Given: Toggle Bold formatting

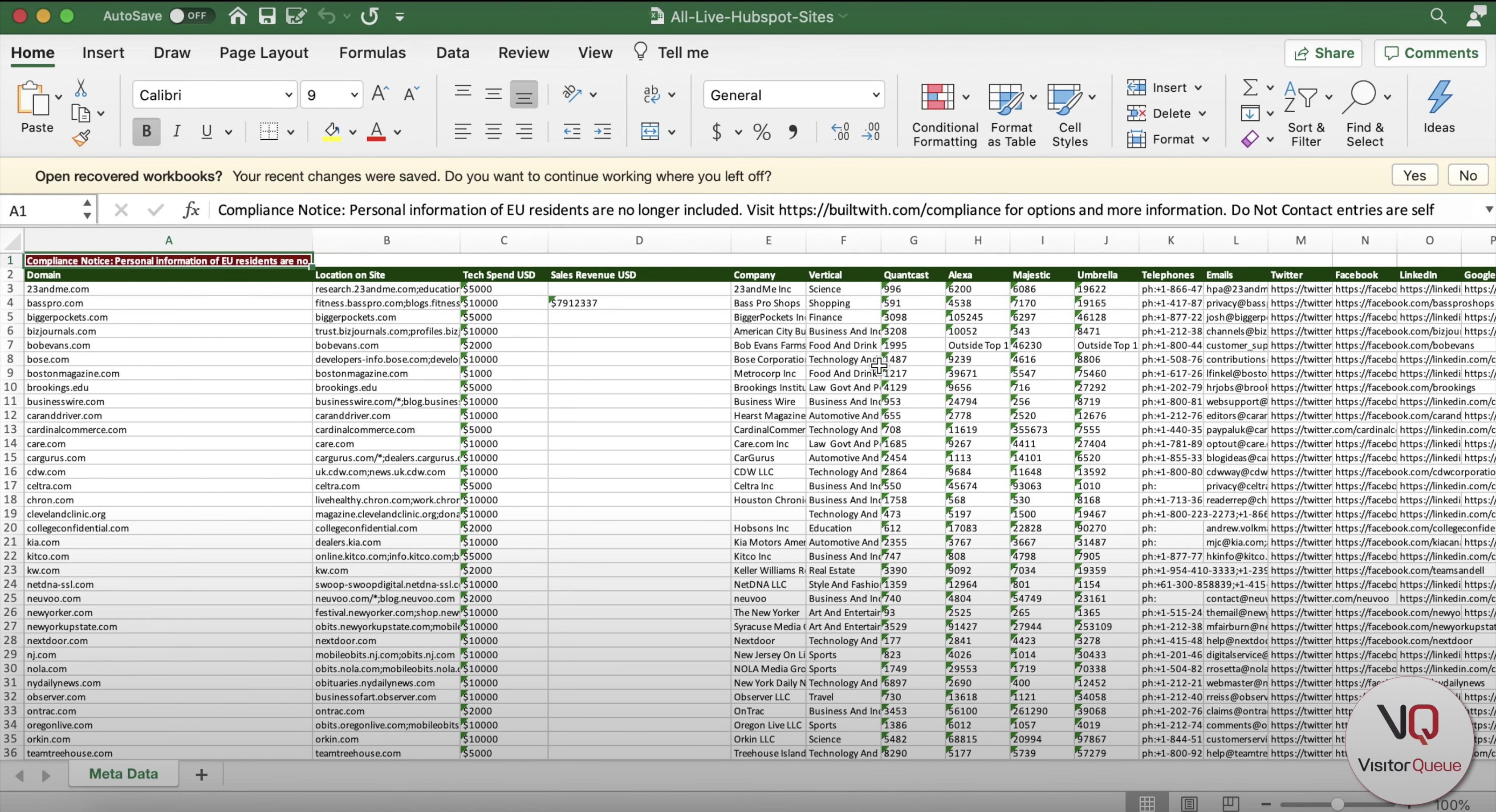Looking at the screenshot, I should 146,131.
